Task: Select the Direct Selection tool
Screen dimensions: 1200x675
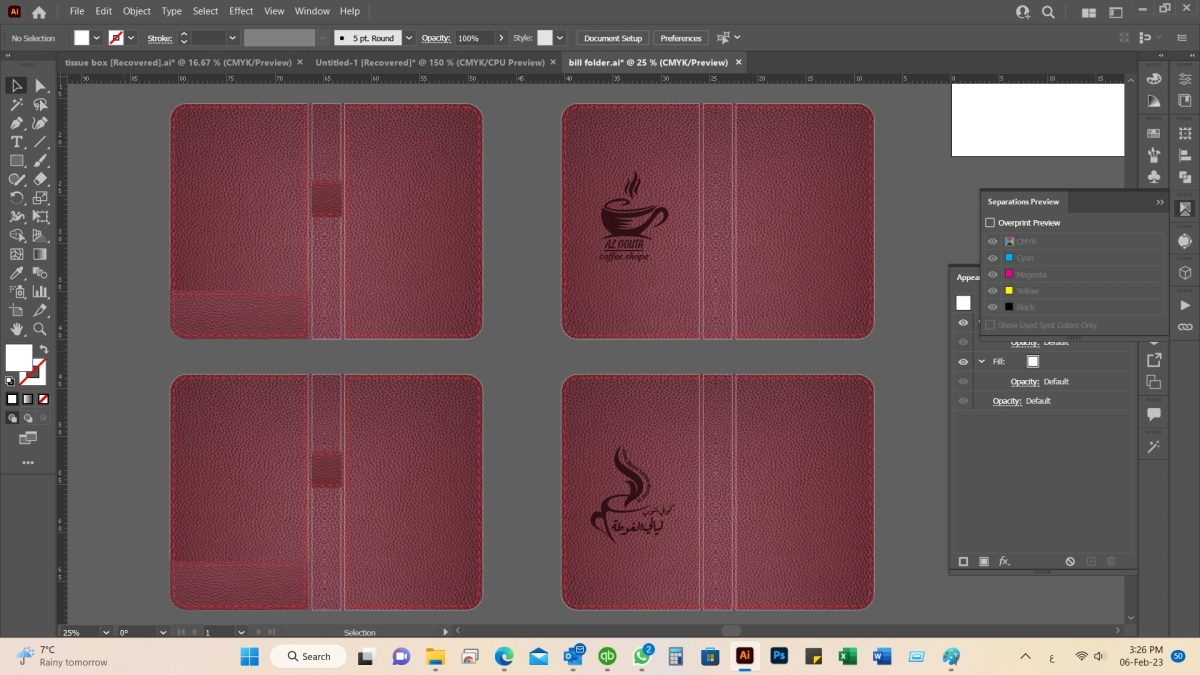Action: (40, 86)
